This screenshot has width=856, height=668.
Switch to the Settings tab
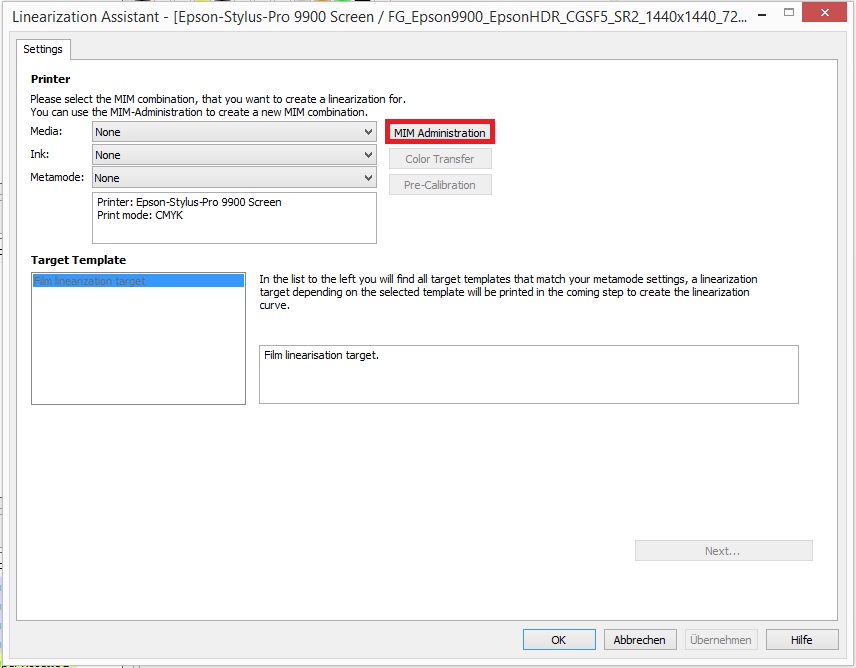44,49
